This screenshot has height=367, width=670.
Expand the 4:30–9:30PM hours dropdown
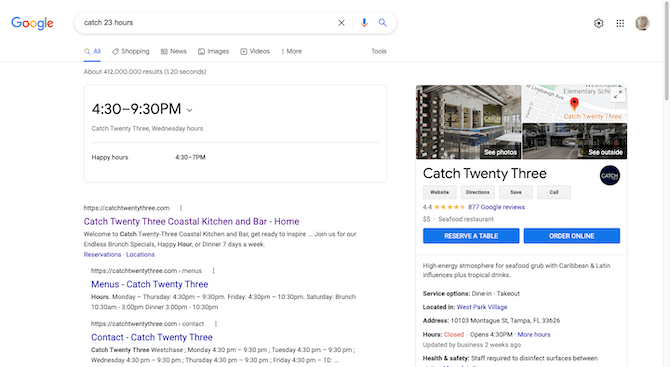(189, 110)
